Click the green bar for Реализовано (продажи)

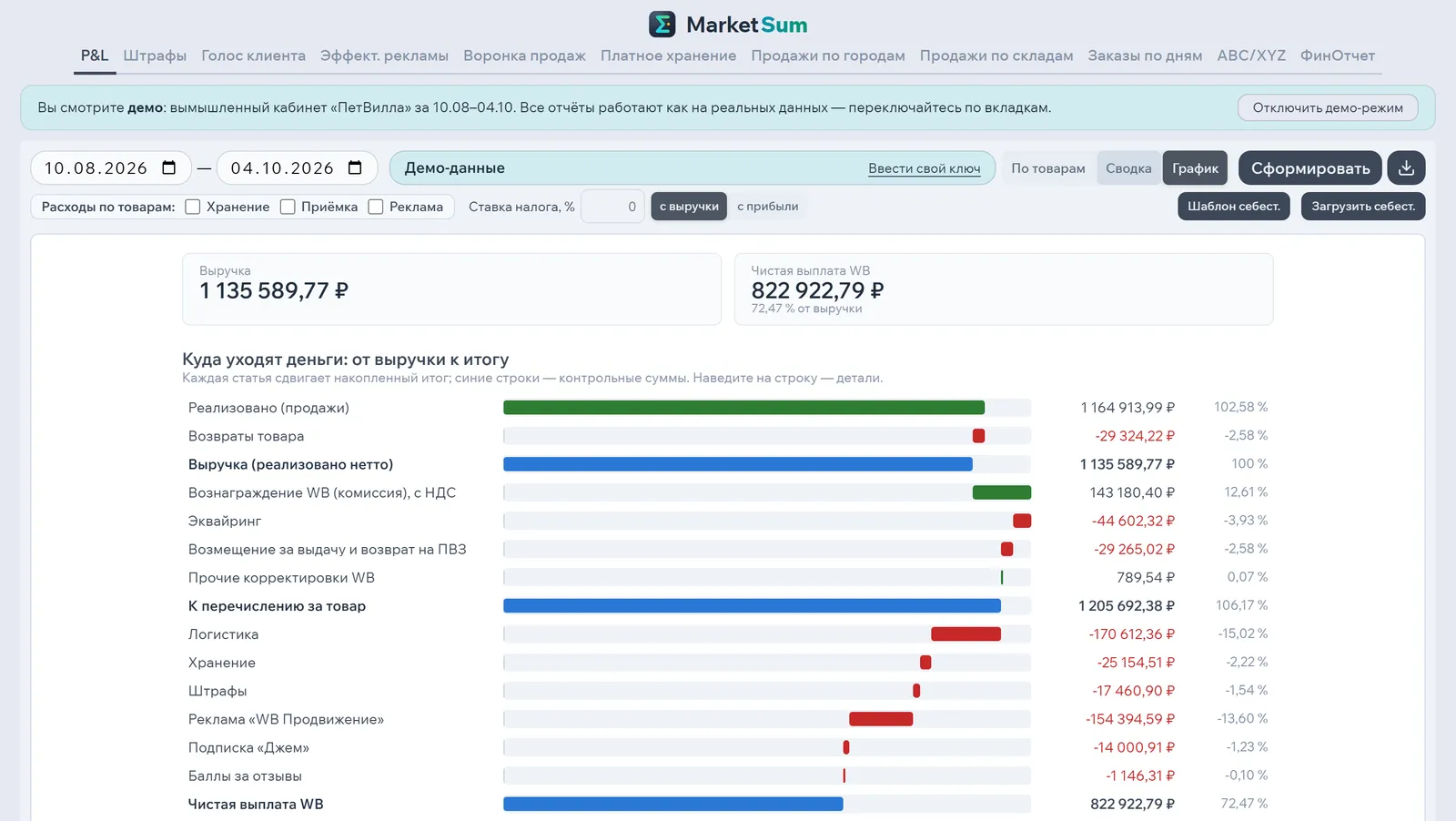743,408
